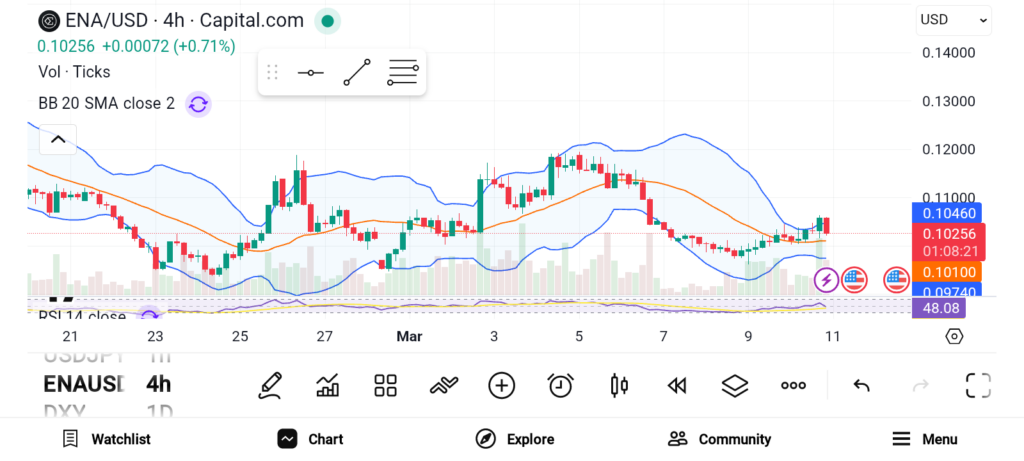Select the trend line tool
1024x461 pixels.
pos(357,73)
